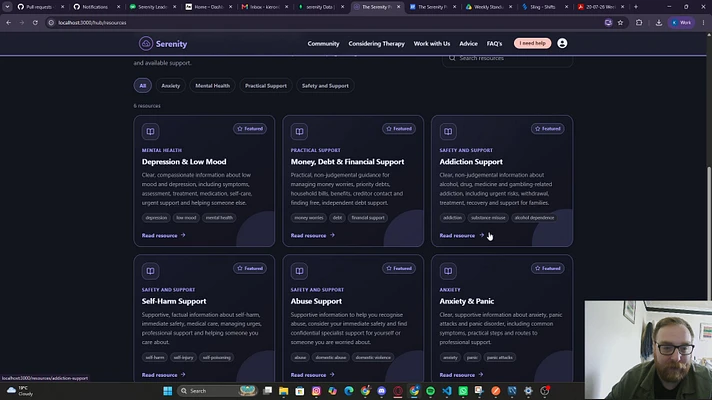The height and width of the screenshot is (400, 712).
Task: Select the Anxiety filter chip
Action: pyautogui.click(x=171, y=86)
